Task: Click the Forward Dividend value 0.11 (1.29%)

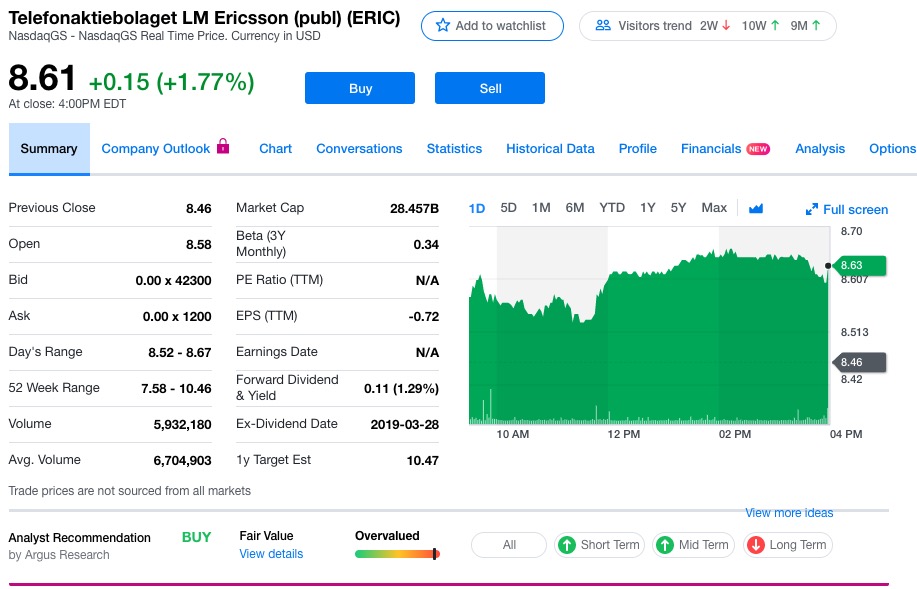Action: click(401, 388)
